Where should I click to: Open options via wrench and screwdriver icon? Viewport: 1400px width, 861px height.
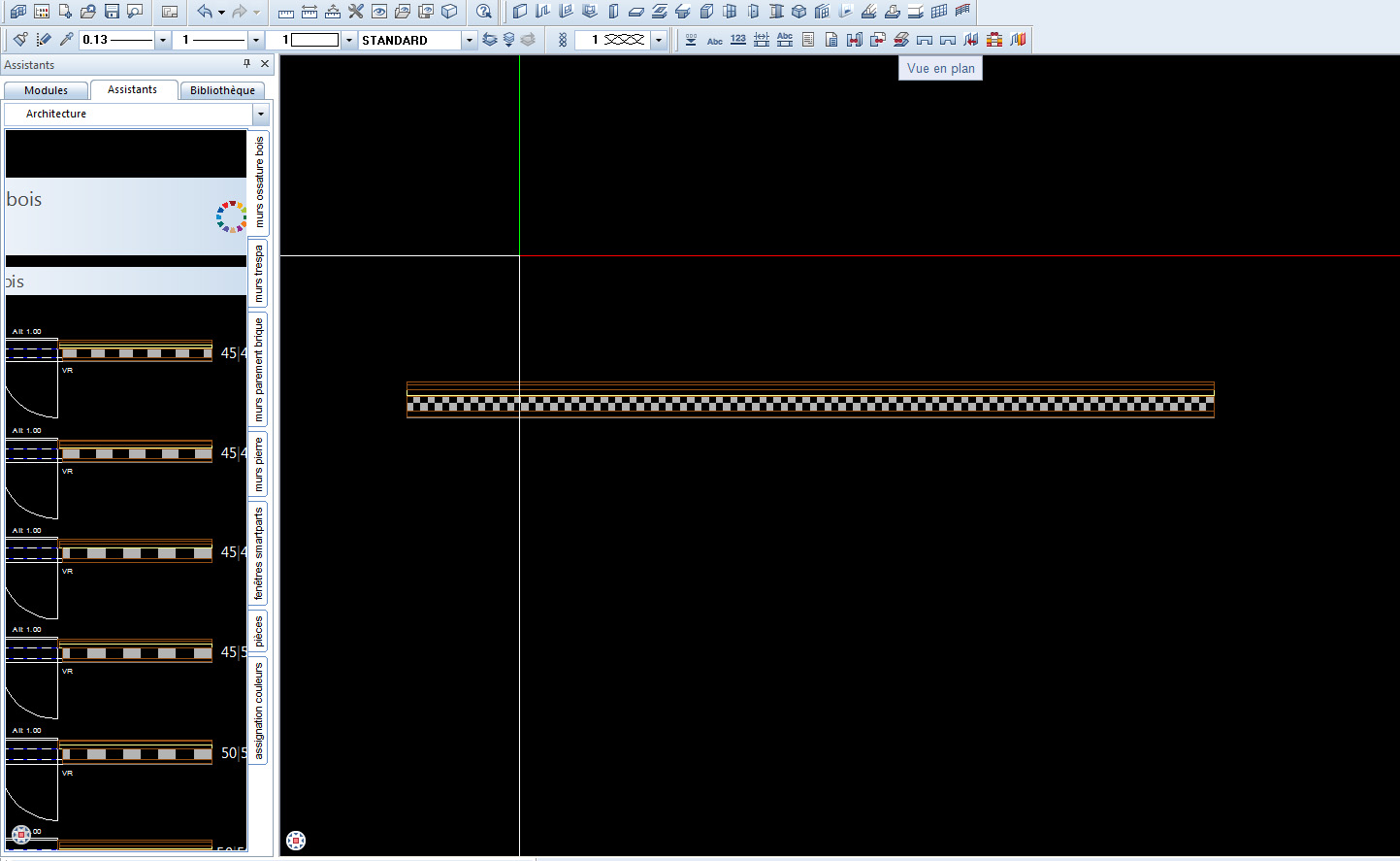[x=356, y=12]
